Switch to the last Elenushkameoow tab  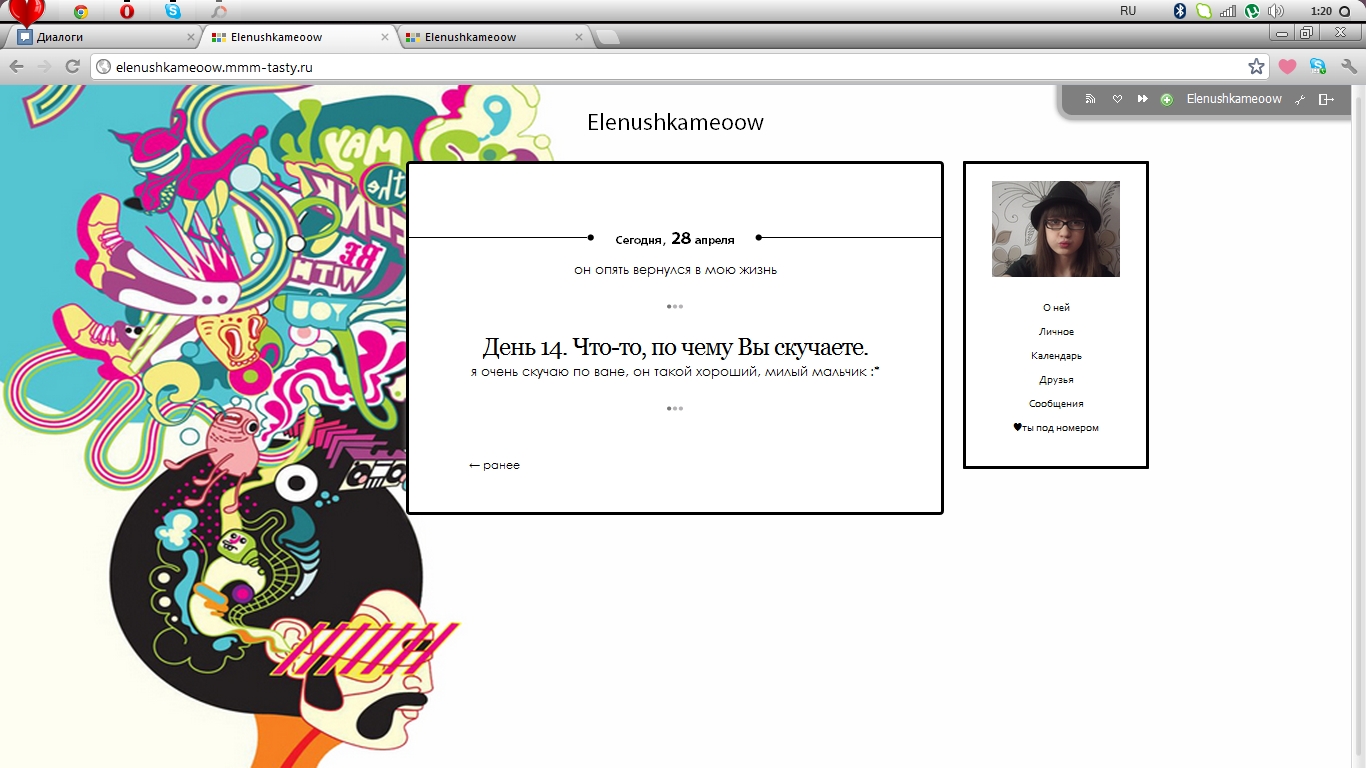[495, 37]
